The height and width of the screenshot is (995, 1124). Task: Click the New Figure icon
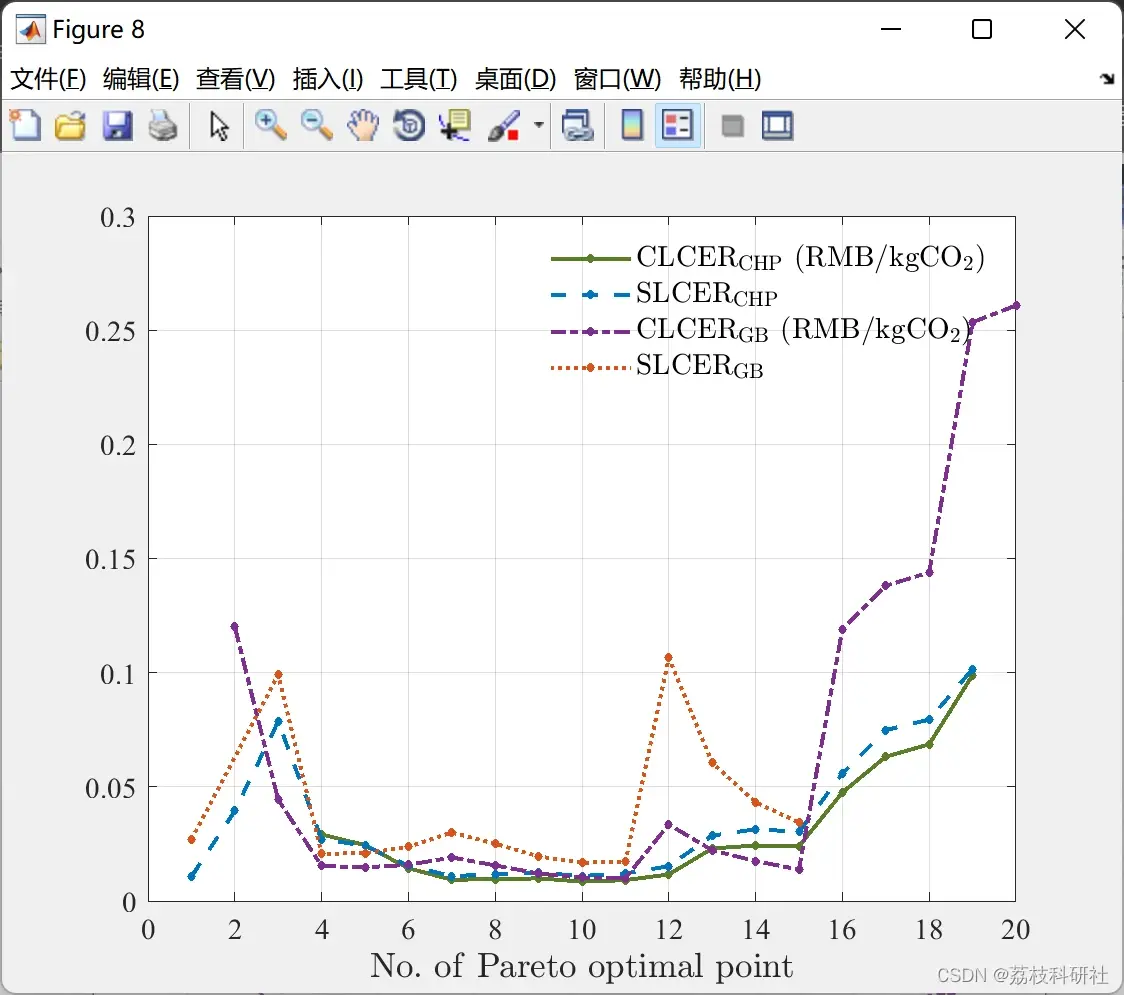pyautogui.click(x=26, y=125)
